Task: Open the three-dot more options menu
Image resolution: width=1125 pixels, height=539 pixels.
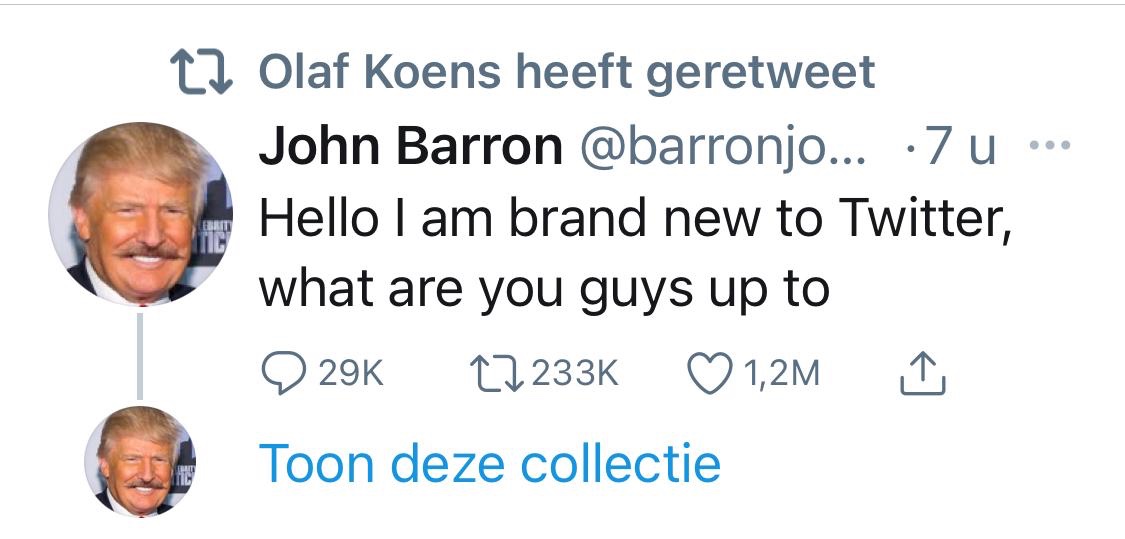Action: click(1049, 149)
